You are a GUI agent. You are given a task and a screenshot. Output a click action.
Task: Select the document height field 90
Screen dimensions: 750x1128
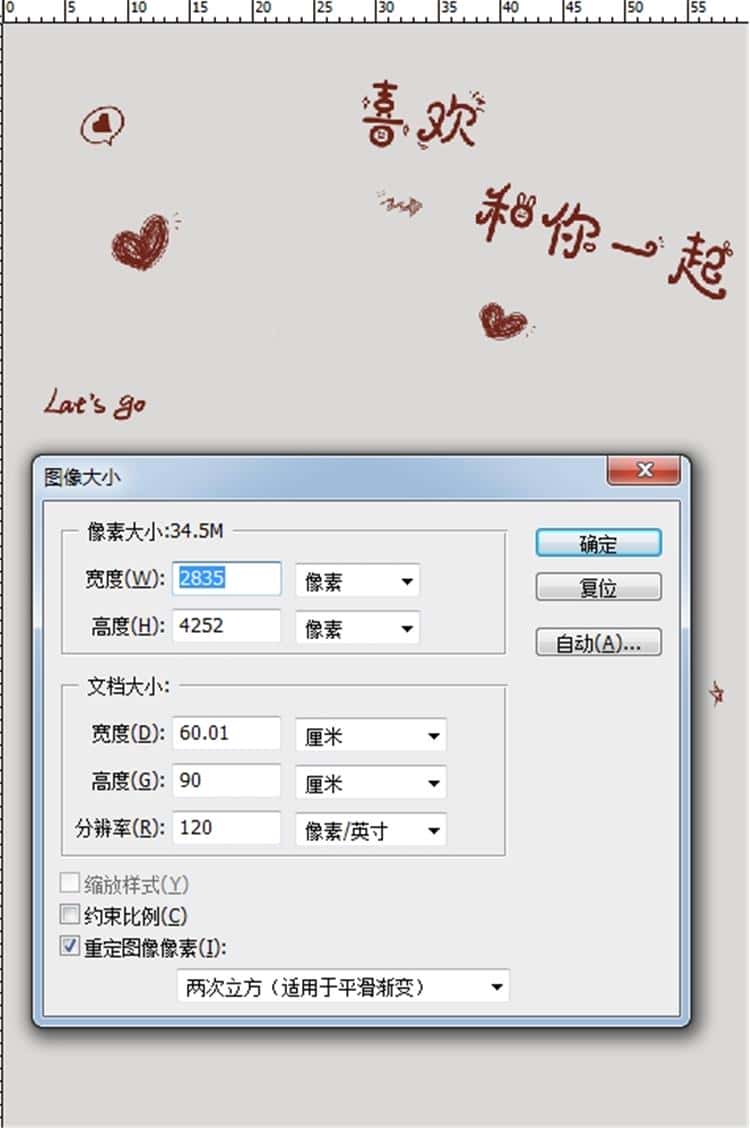(227, 781)
